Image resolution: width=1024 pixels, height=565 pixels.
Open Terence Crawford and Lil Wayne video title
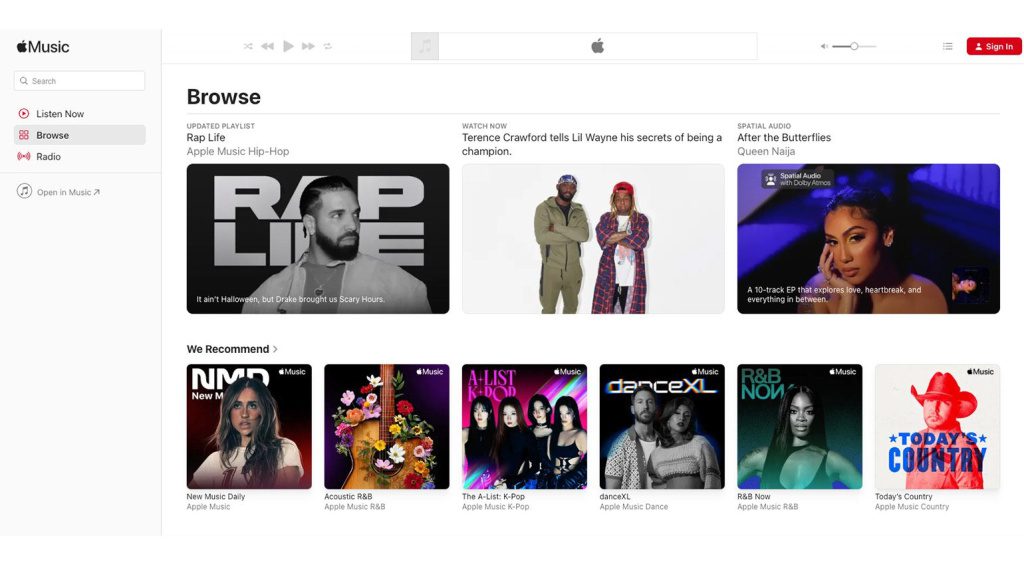[x=592, y=144]
